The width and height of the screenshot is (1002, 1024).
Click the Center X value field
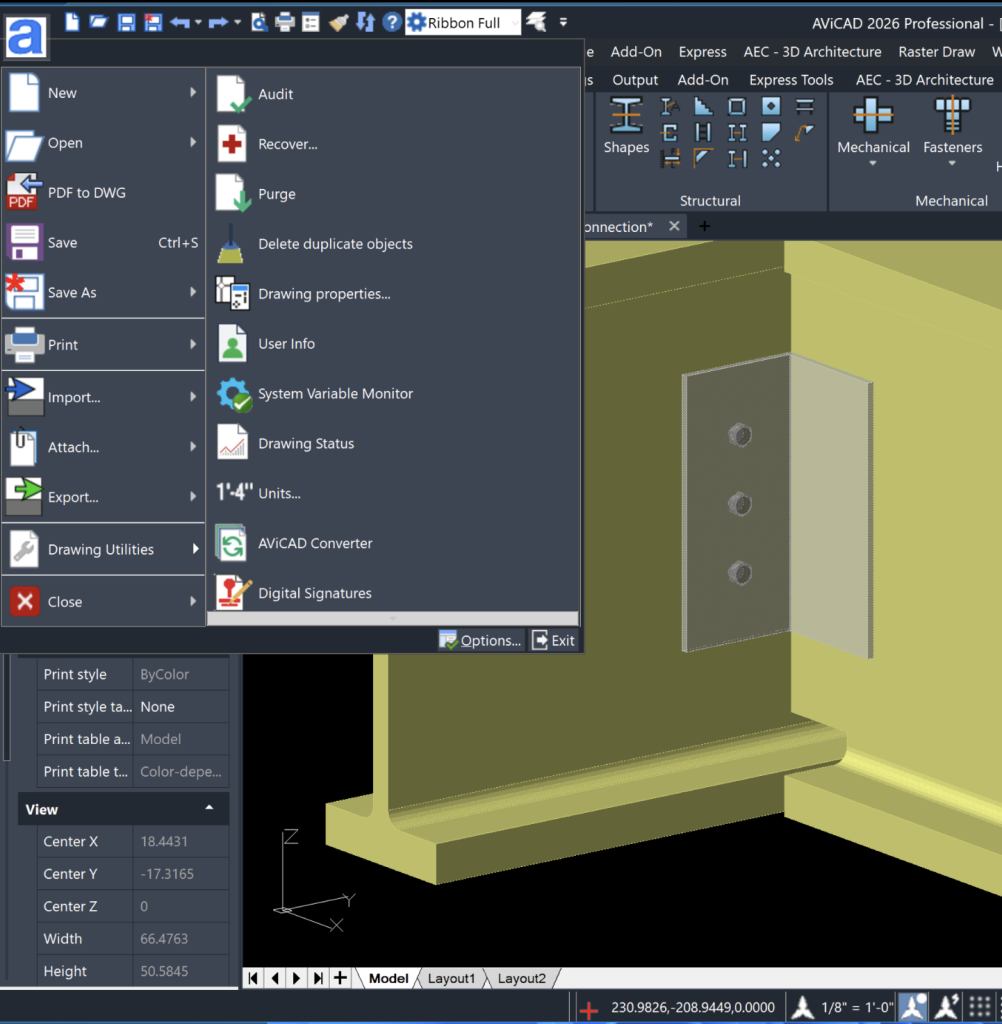(x=180, y=841)
